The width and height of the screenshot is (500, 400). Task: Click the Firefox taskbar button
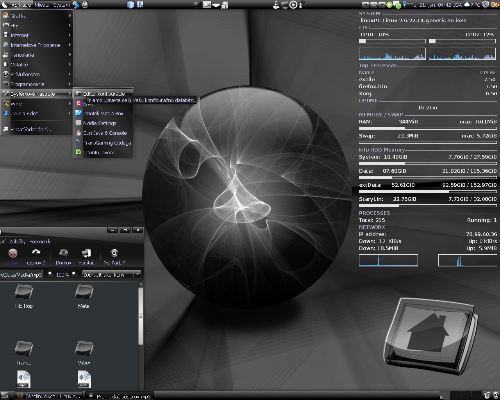49,396
